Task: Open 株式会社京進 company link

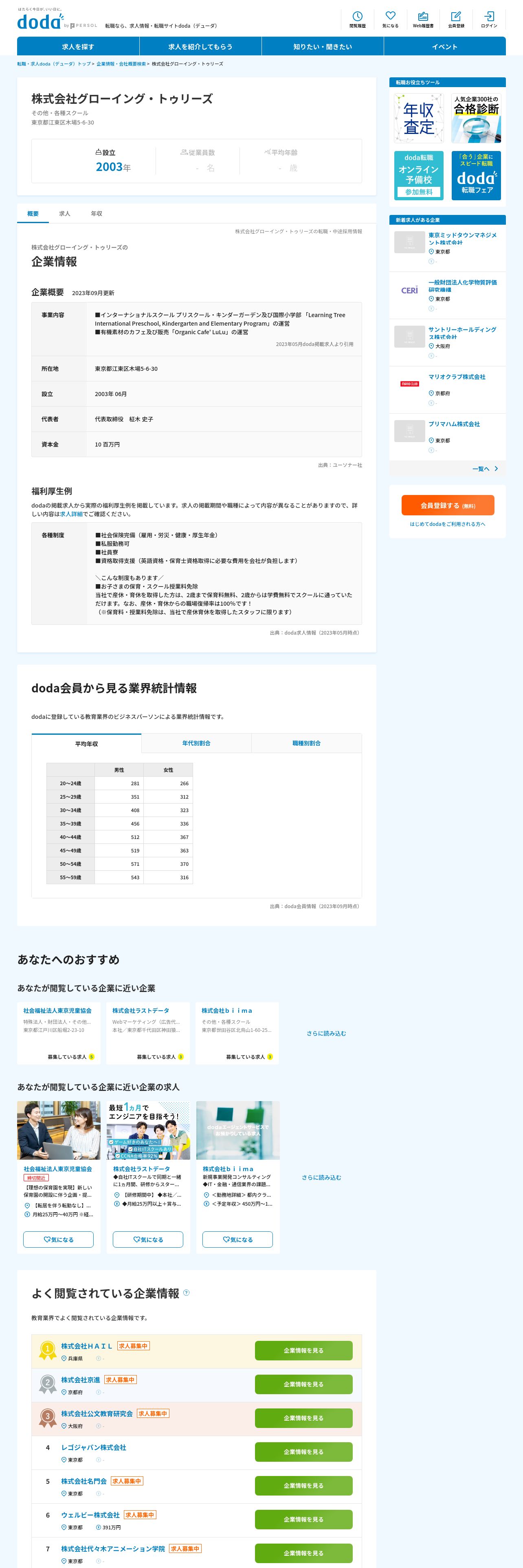Action: (x=80, y=1379)
